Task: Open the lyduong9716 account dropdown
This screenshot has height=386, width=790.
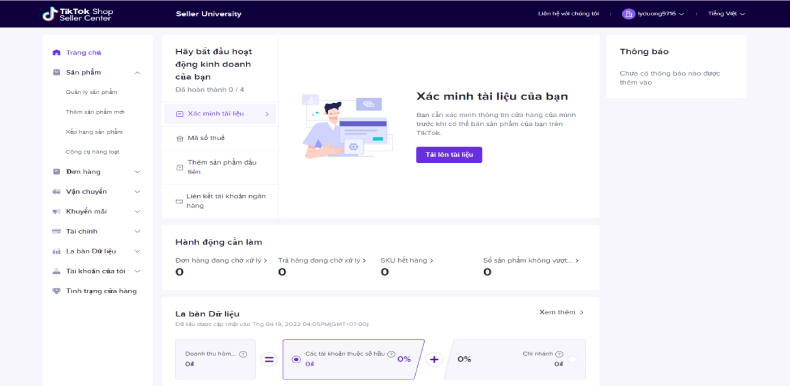Action: (x=653, y=14)
